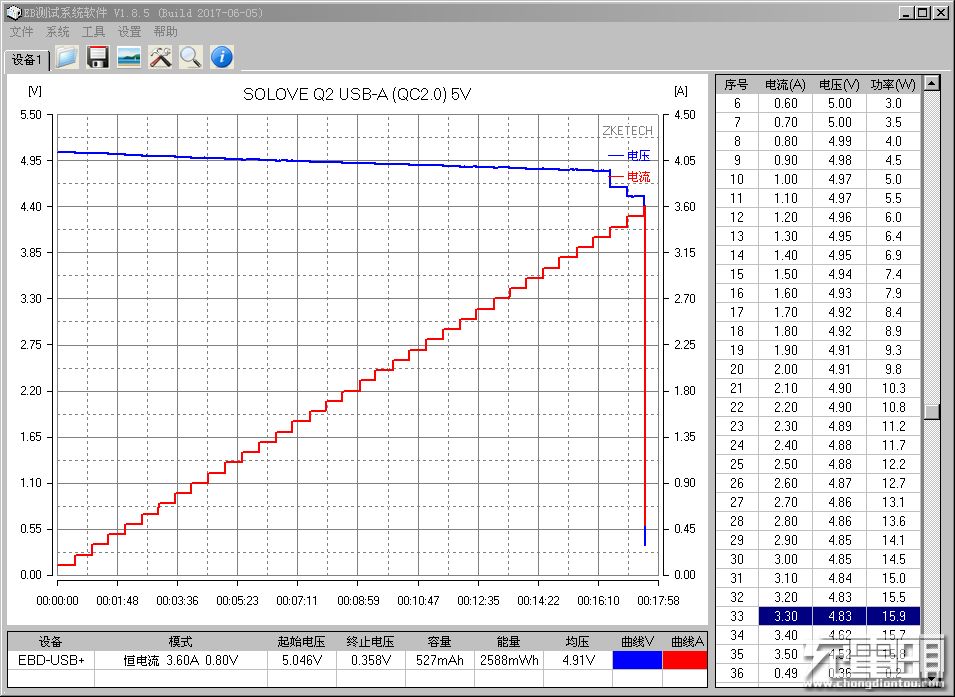Open the 文件 menu
The image size is (955, 697).
(x=22, y=32)
